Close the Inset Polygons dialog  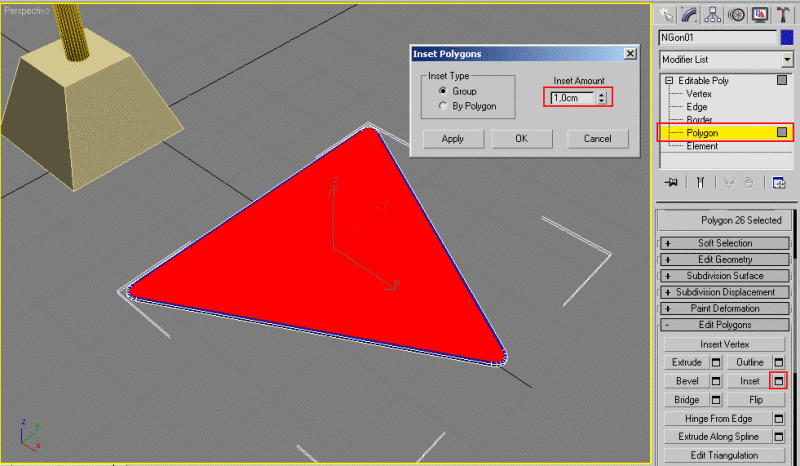[630, 54]
